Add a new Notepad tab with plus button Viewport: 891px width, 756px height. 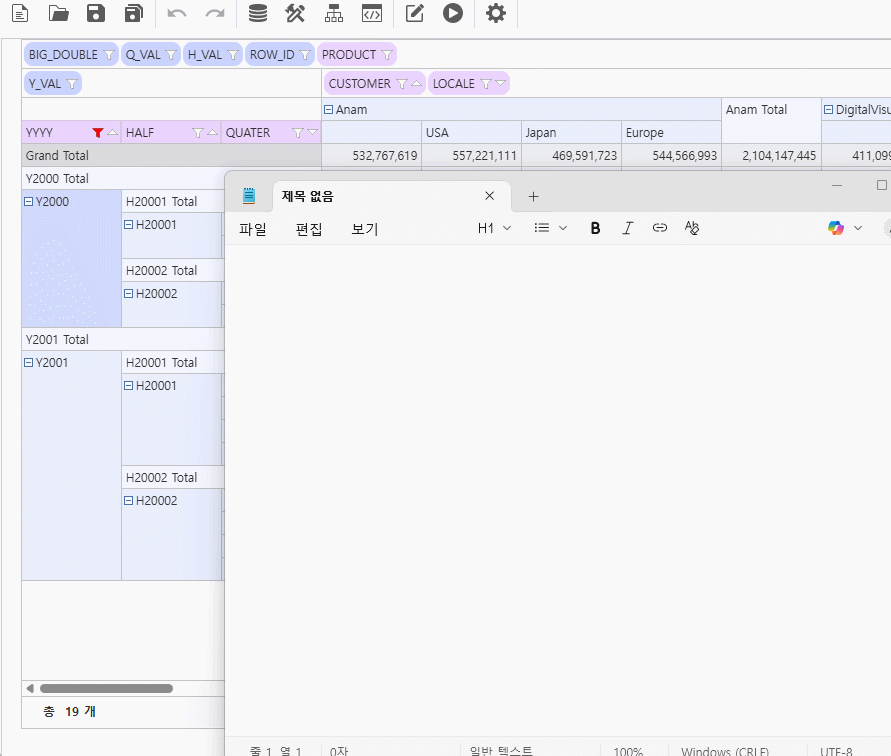(533, 197)
